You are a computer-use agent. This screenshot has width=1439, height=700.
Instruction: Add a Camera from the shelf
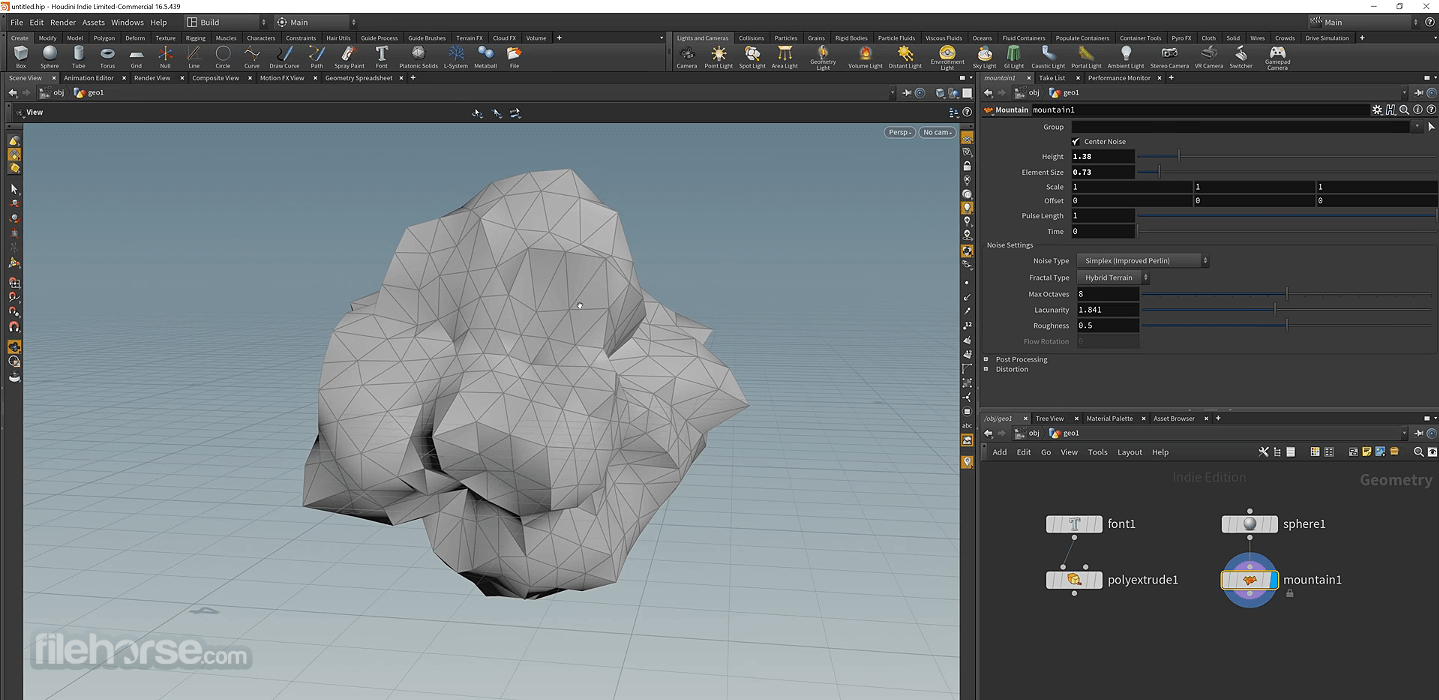687,57
